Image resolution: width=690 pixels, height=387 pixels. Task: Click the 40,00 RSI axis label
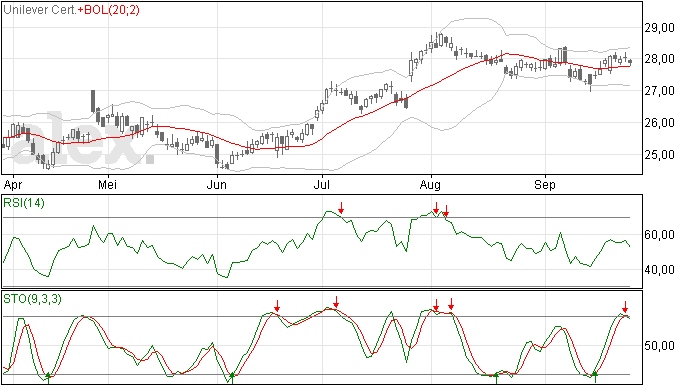pos(659,269)
